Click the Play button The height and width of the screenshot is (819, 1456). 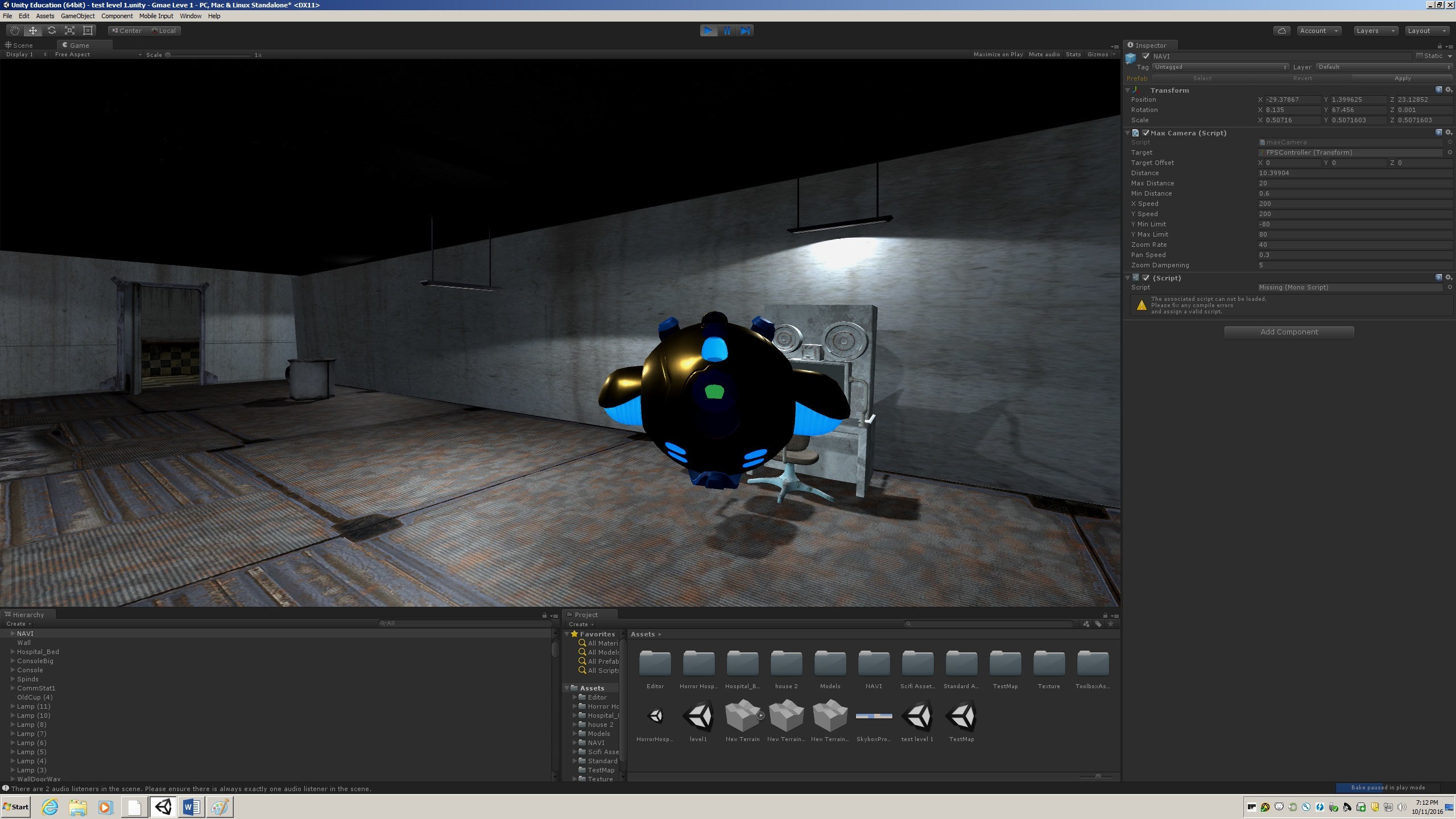click(x=708, y=31)
